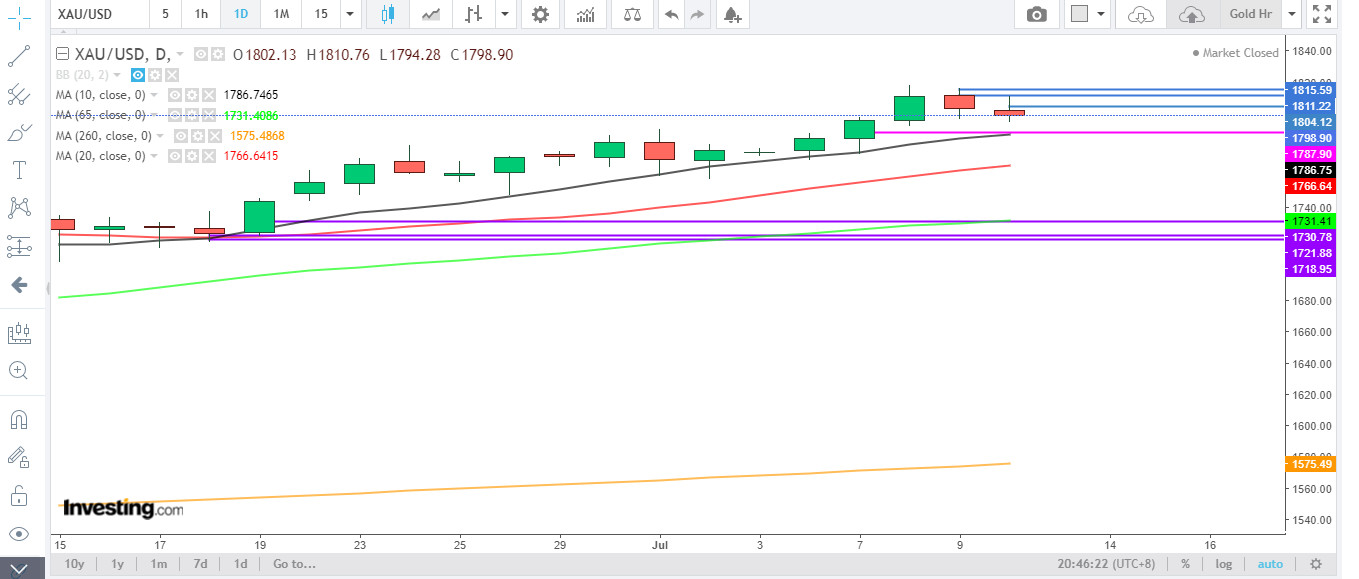1359x579 pixels.
Task: Set range to 7d
Action: [200, 564]
